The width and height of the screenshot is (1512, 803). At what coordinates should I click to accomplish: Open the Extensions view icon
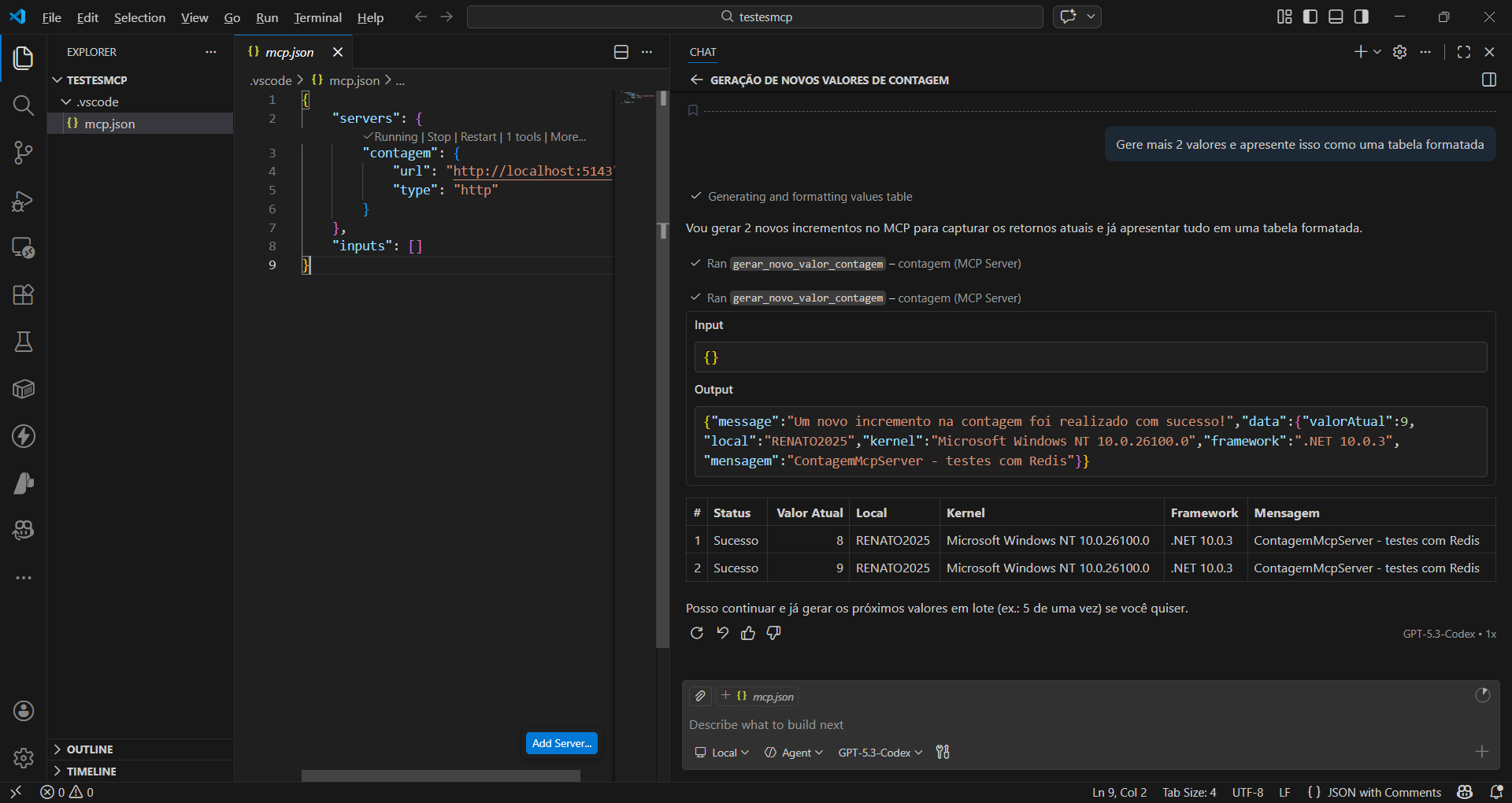coord(24,294)
